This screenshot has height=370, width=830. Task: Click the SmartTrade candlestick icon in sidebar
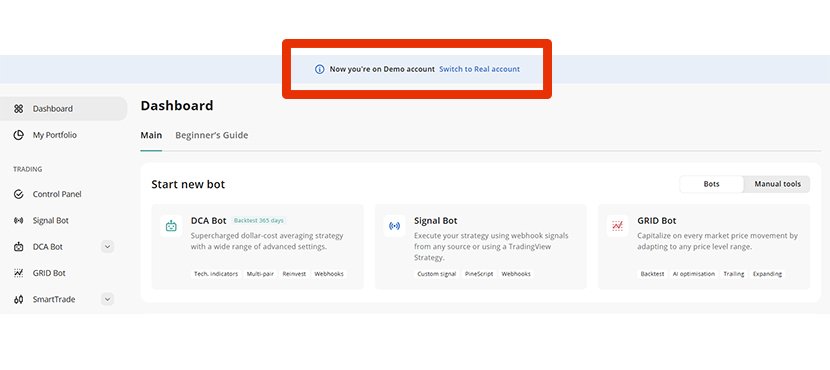[x=19, y=300]
